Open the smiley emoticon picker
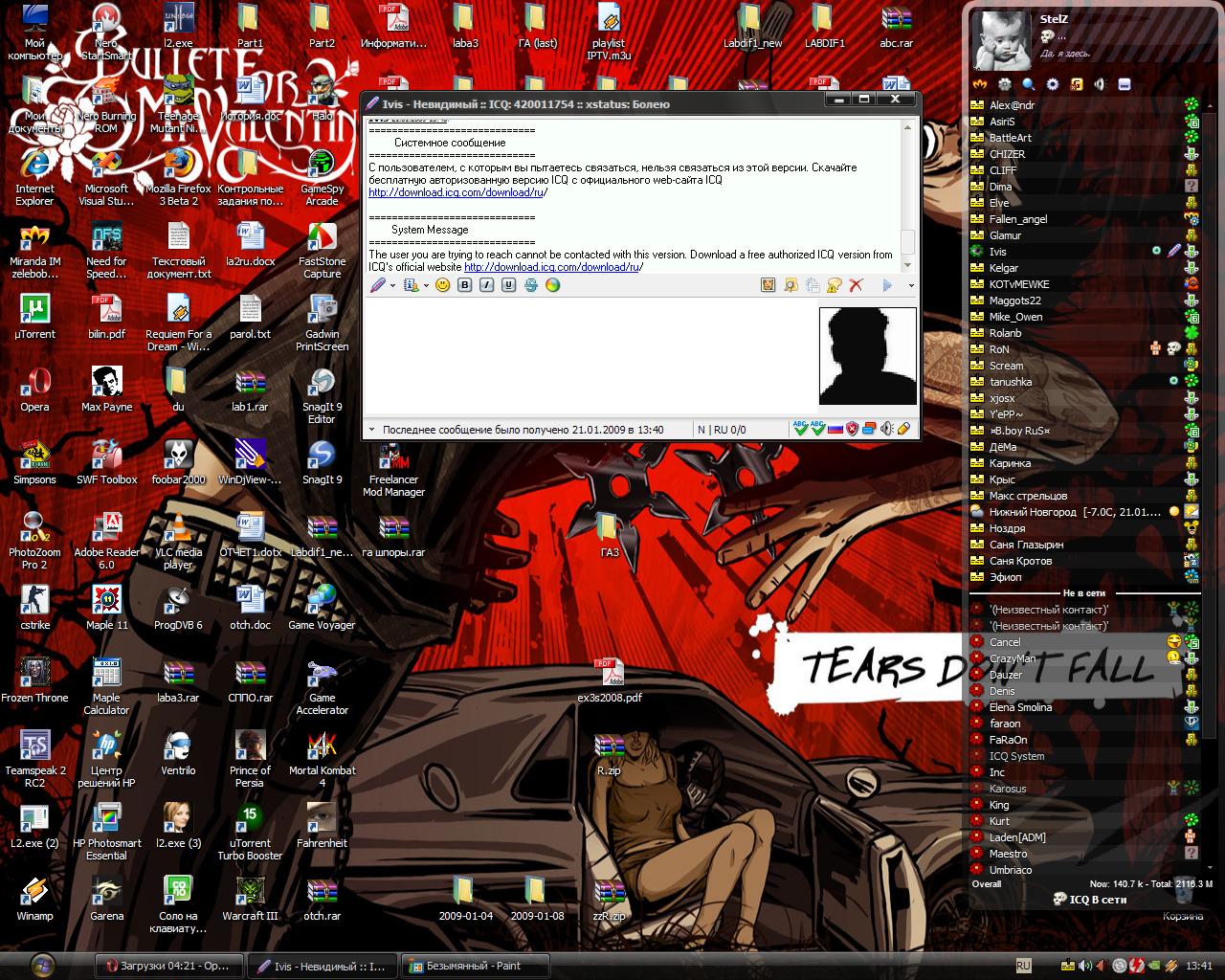 443,285
